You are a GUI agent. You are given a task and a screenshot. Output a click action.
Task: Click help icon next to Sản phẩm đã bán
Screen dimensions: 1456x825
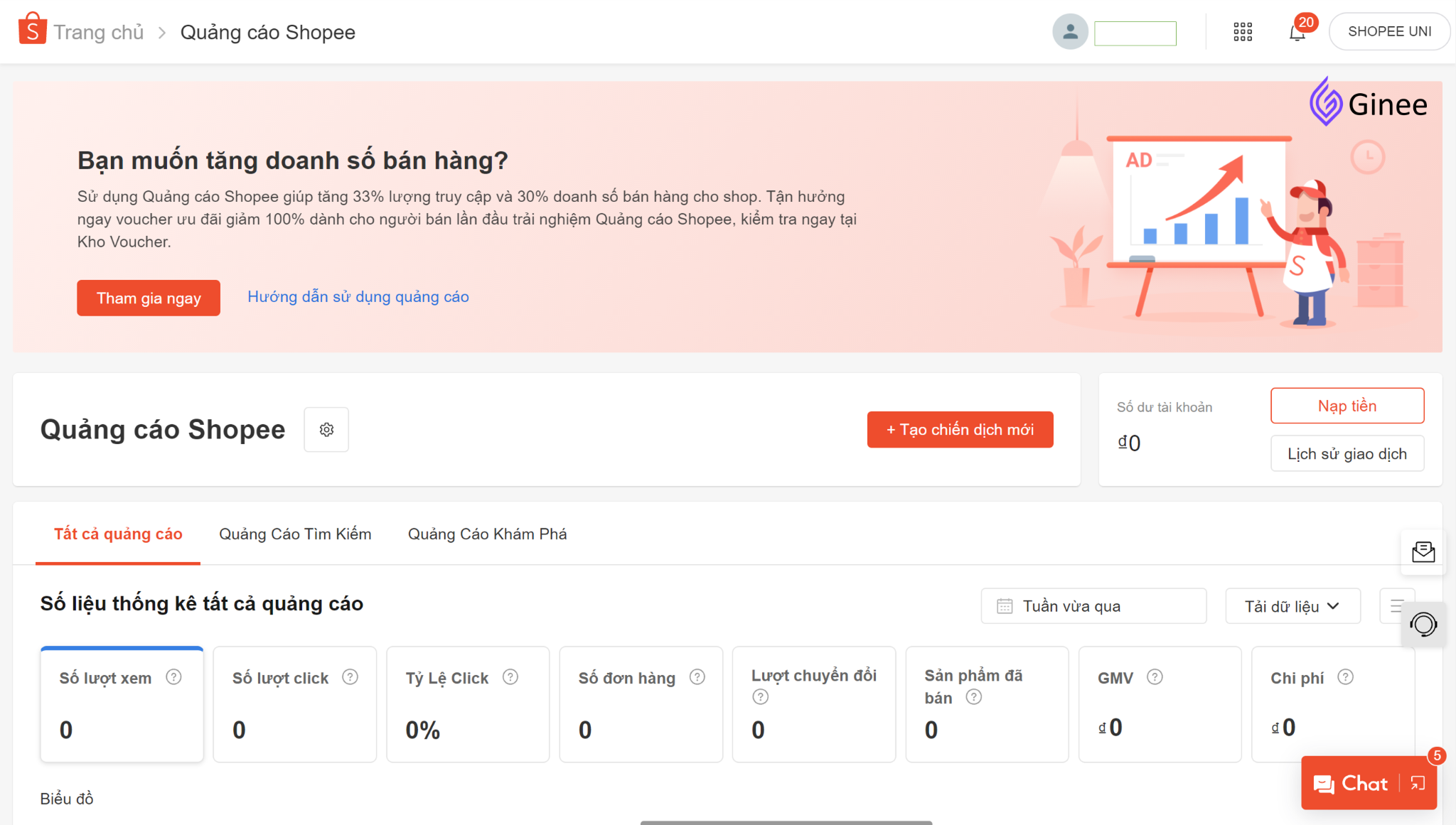974,697
